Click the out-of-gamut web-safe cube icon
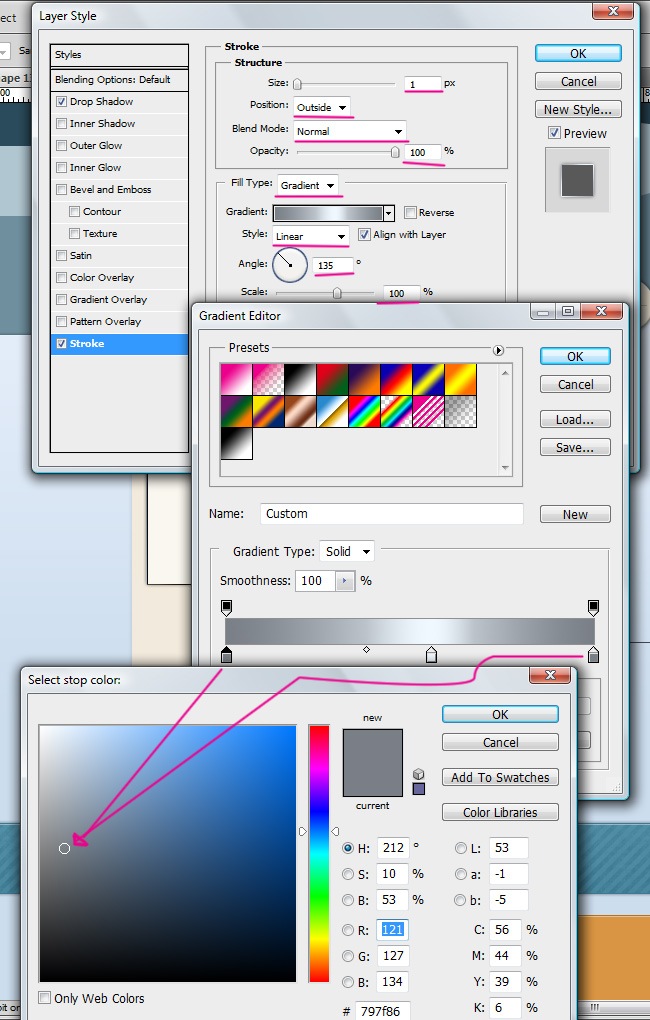This screenshot has height=1020, width=650. (x=418, y=774)
